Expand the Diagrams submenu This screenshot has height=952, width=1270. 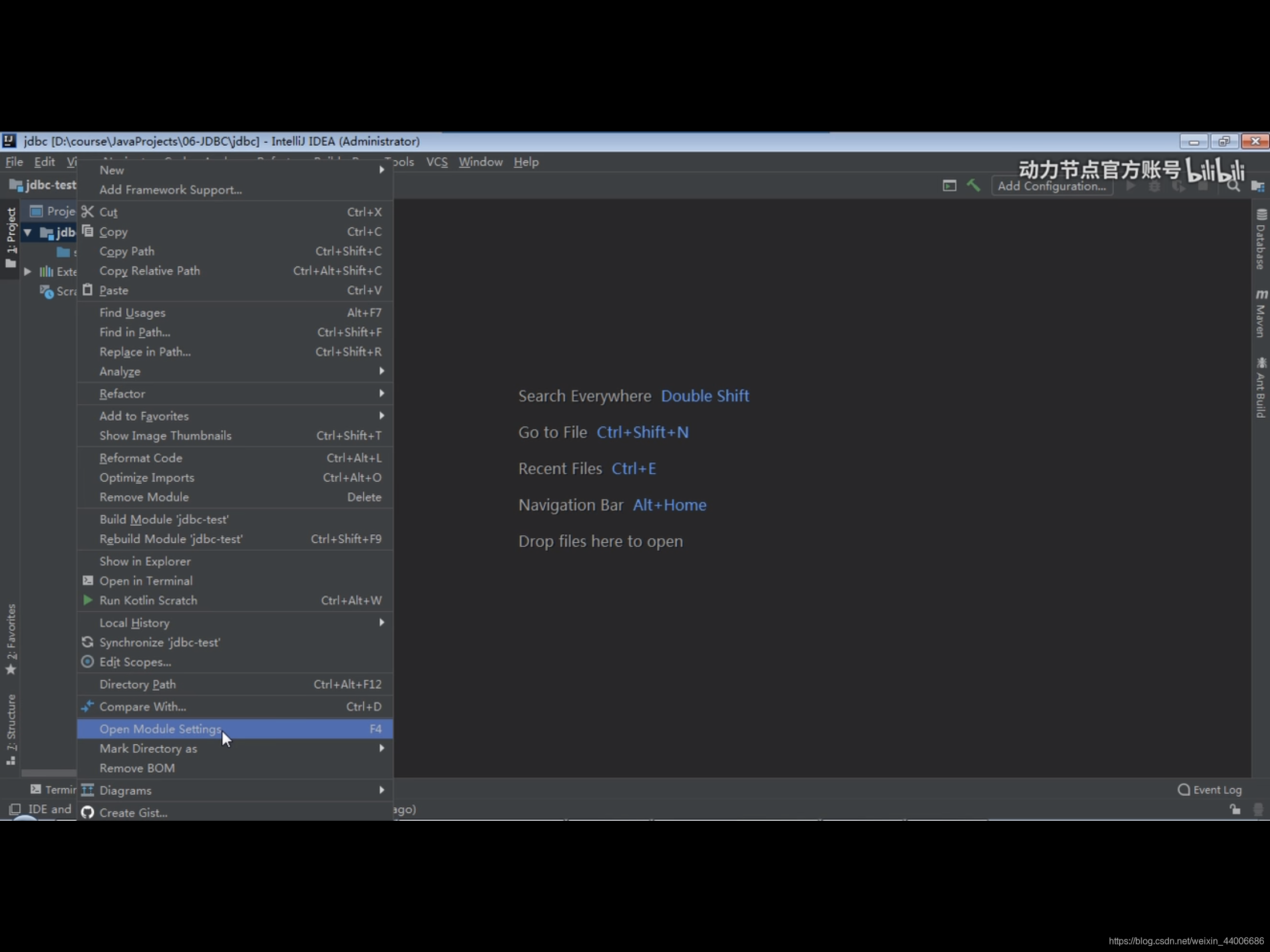click(235, 790)
